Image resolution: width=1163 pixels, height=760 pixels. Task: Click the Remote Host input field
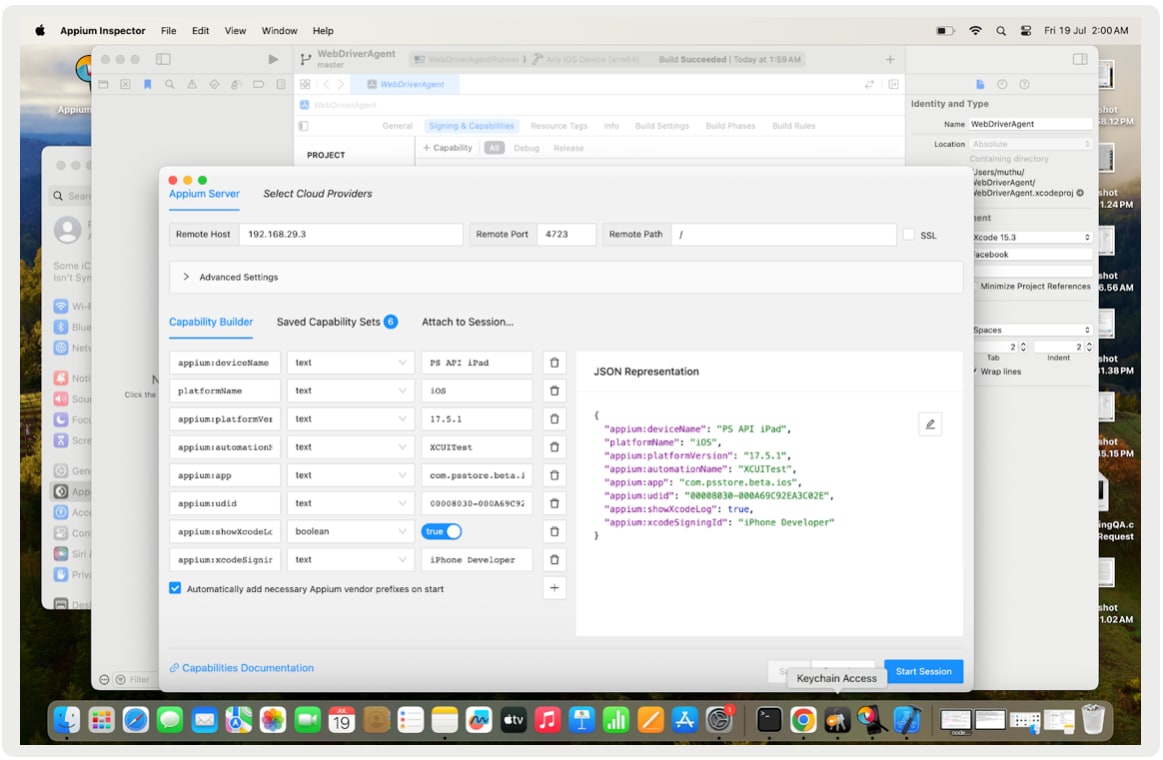pyautogui.click(x=350, y=235)
